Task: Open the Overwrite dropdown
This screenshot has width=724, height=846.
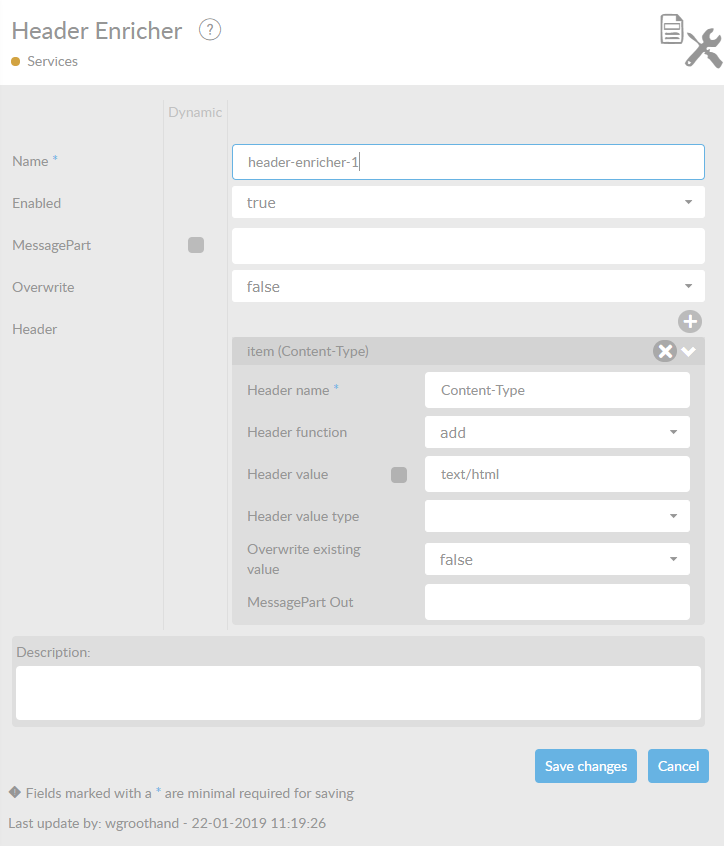Action: (468, 287)
